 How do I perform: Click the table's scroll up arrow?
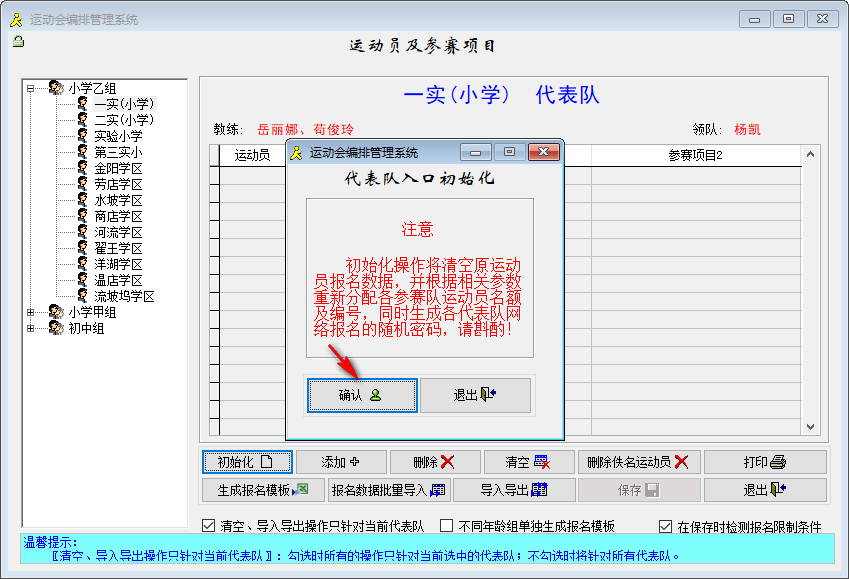[811, 154]
